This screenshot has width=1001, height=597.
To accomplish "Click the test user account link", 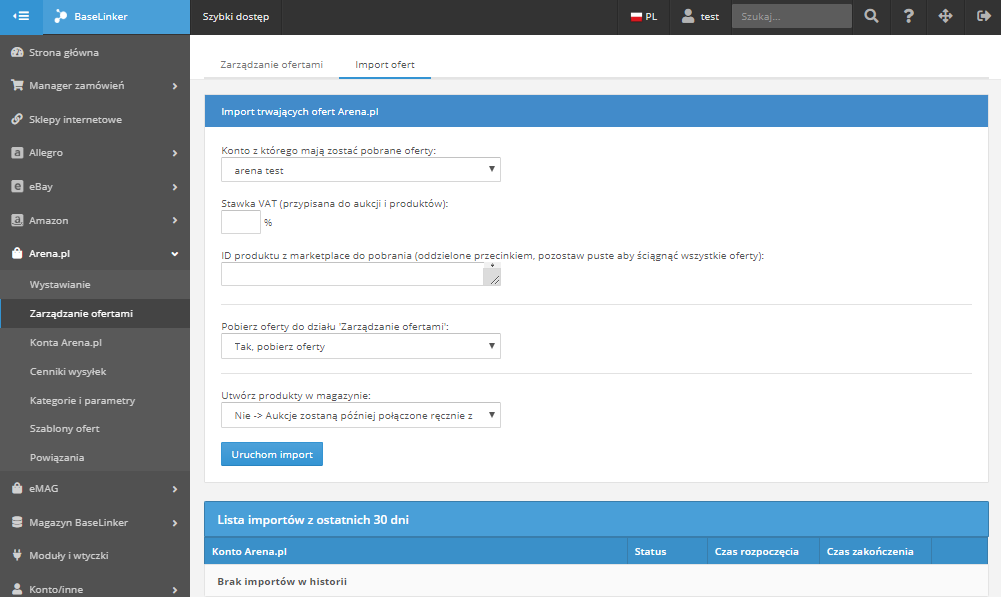I will pos(700,17).
